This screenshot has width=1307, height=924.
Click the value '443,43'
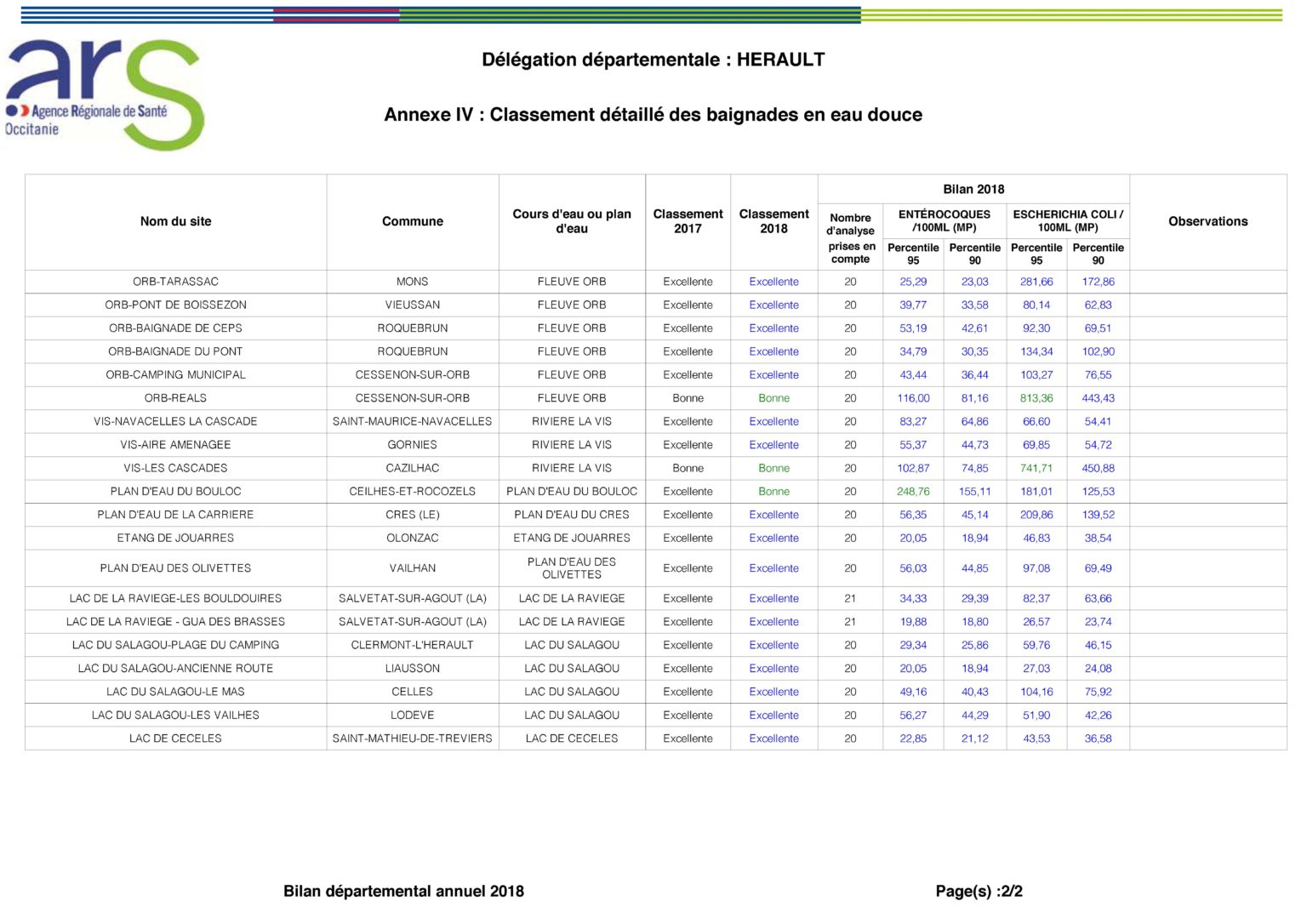coord(1099,398)
